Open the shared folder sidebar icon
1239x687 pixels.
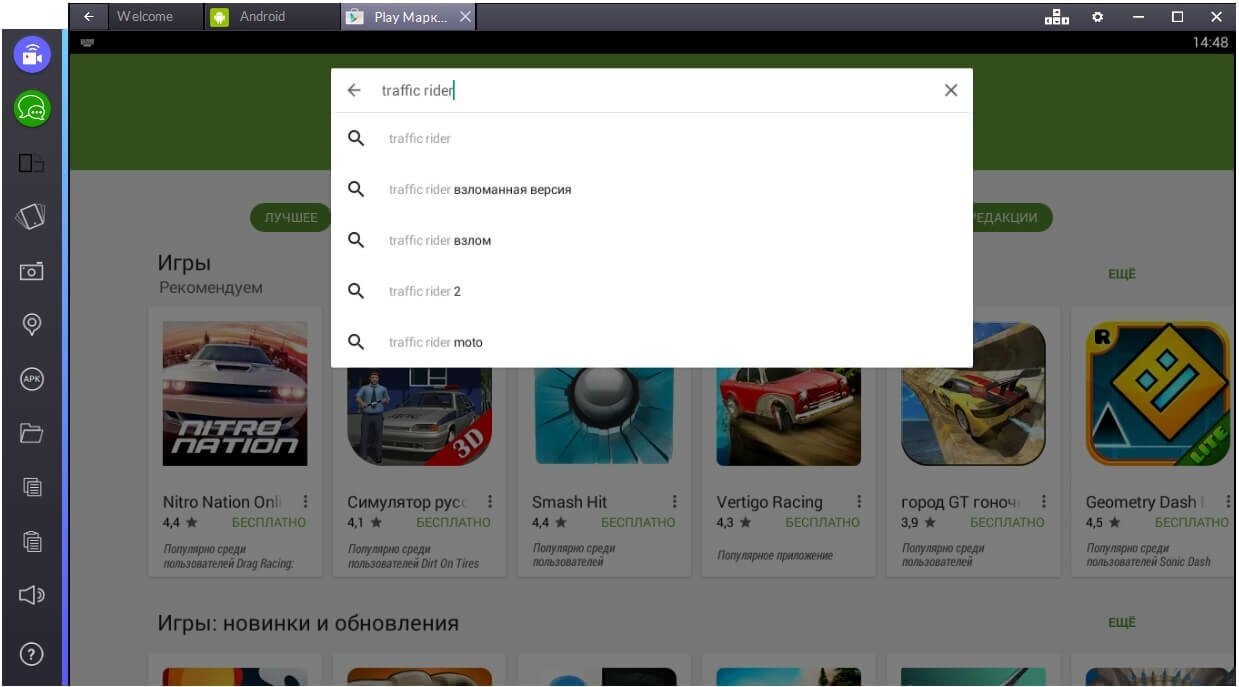pos(31,433)
